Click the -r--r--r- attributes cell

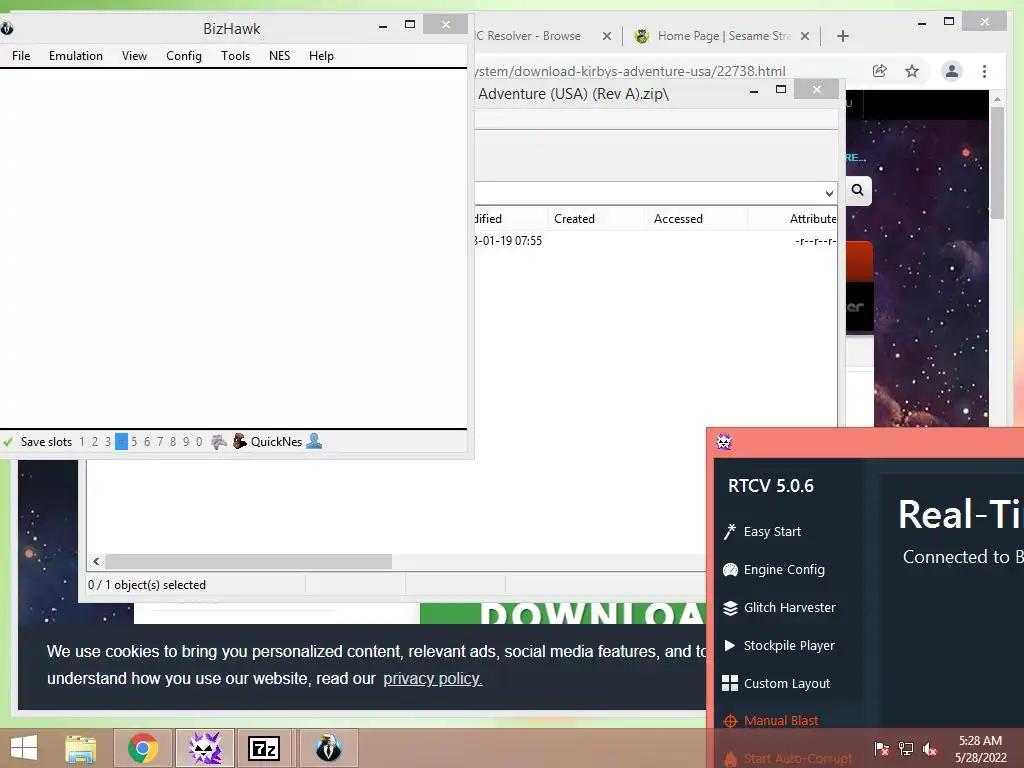[x=815, y=241]
